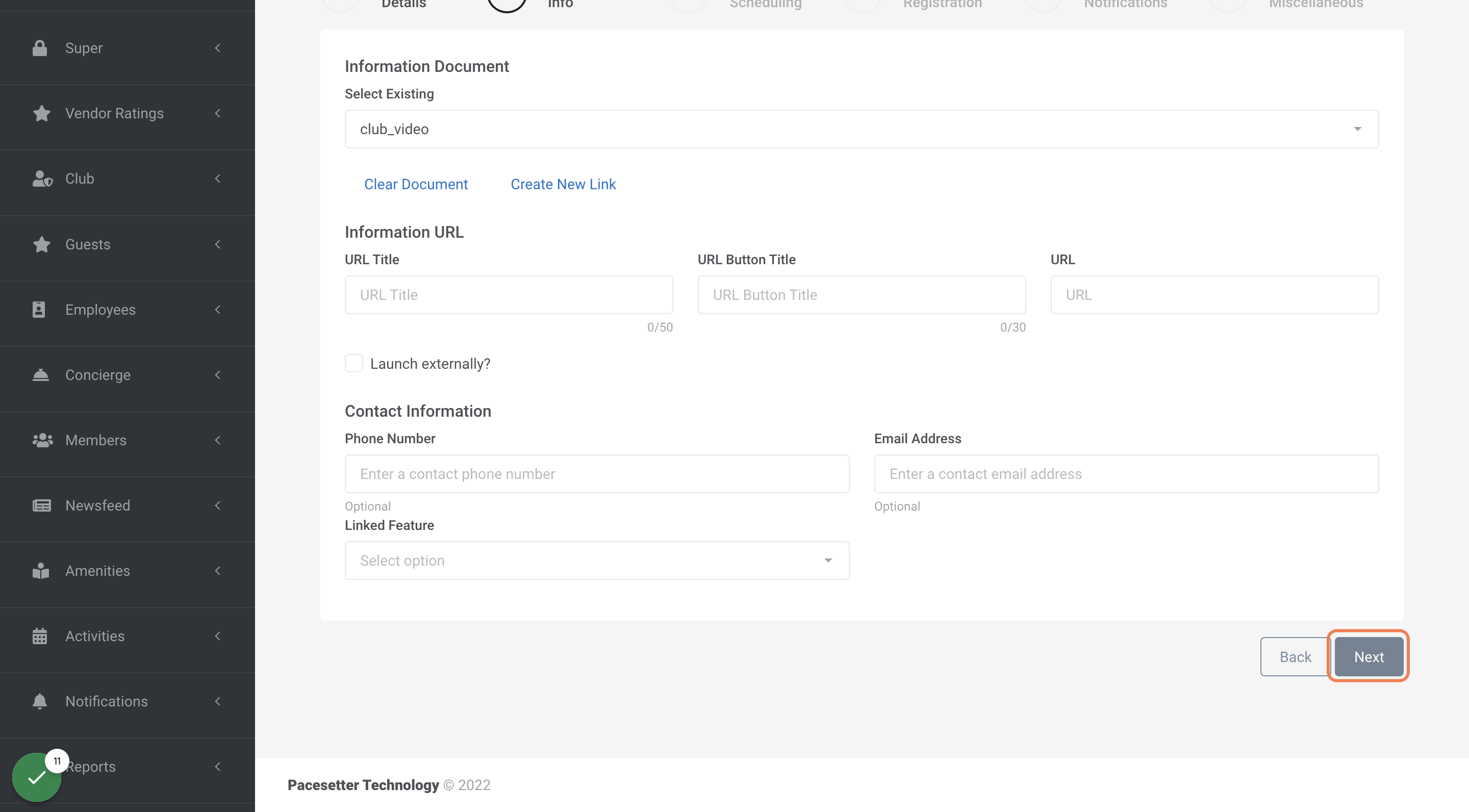Open the Newsfeed sidebar menu

(x=127, y=506)
